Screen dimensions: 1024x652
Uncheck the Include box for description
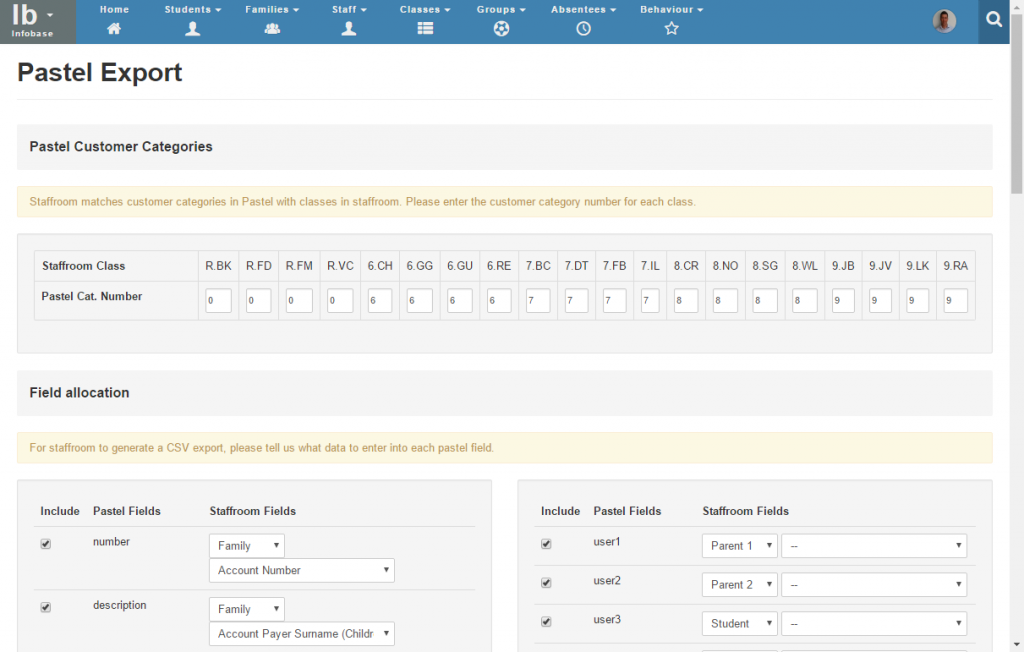[x=46, y=607]
